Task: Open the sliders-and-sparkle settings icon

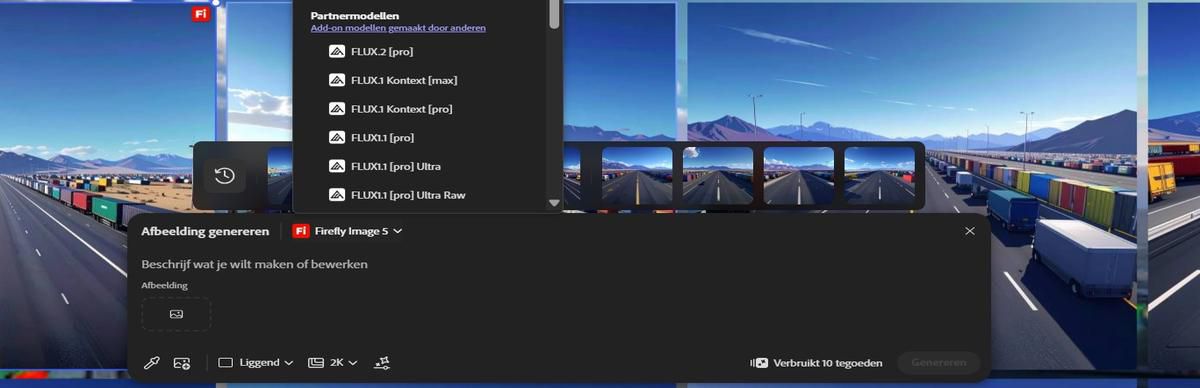Action: tap(382, 362)
